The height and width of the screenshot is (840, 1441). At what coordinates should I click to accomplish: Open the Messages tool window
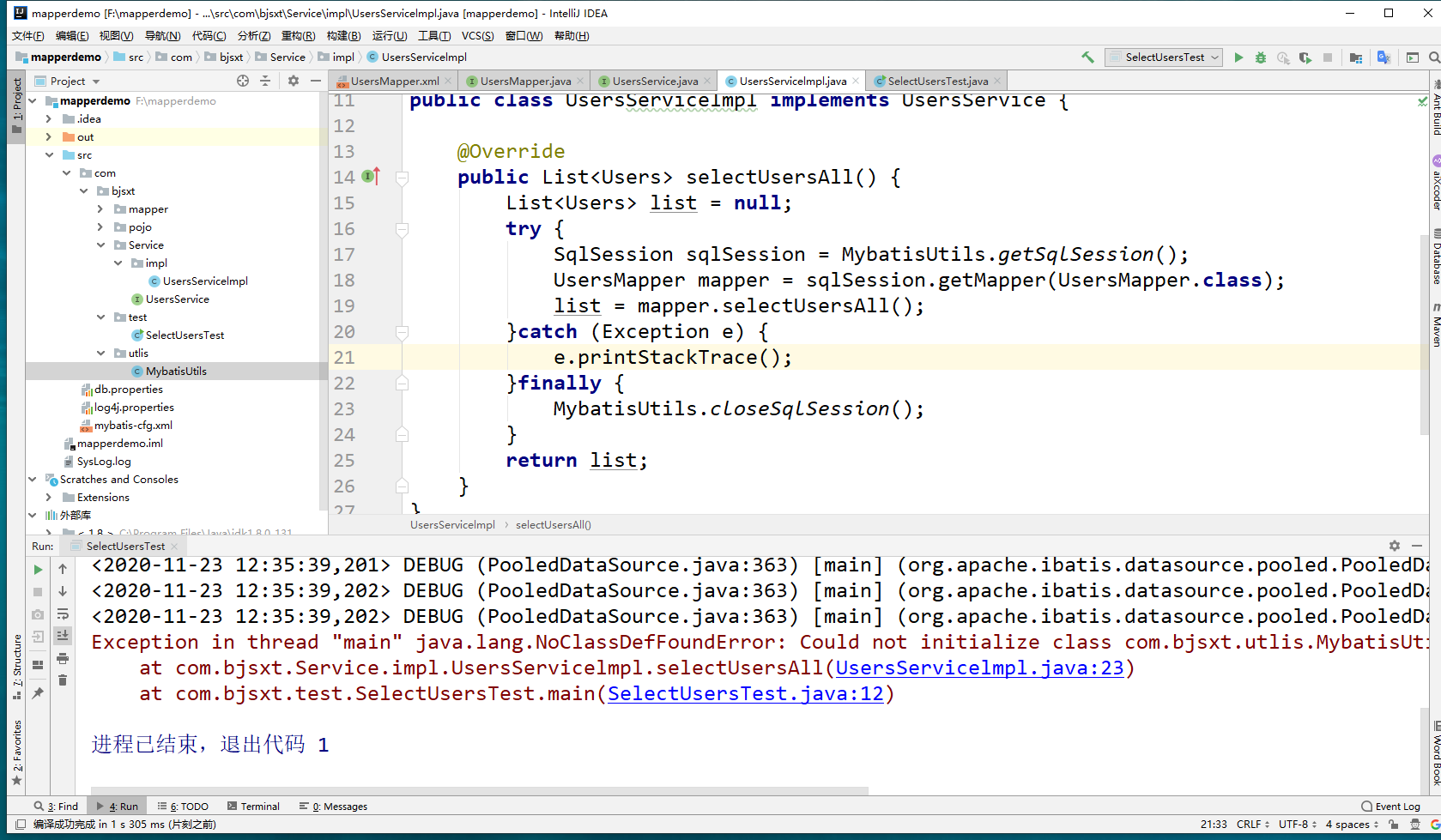(x=333, y=807)
